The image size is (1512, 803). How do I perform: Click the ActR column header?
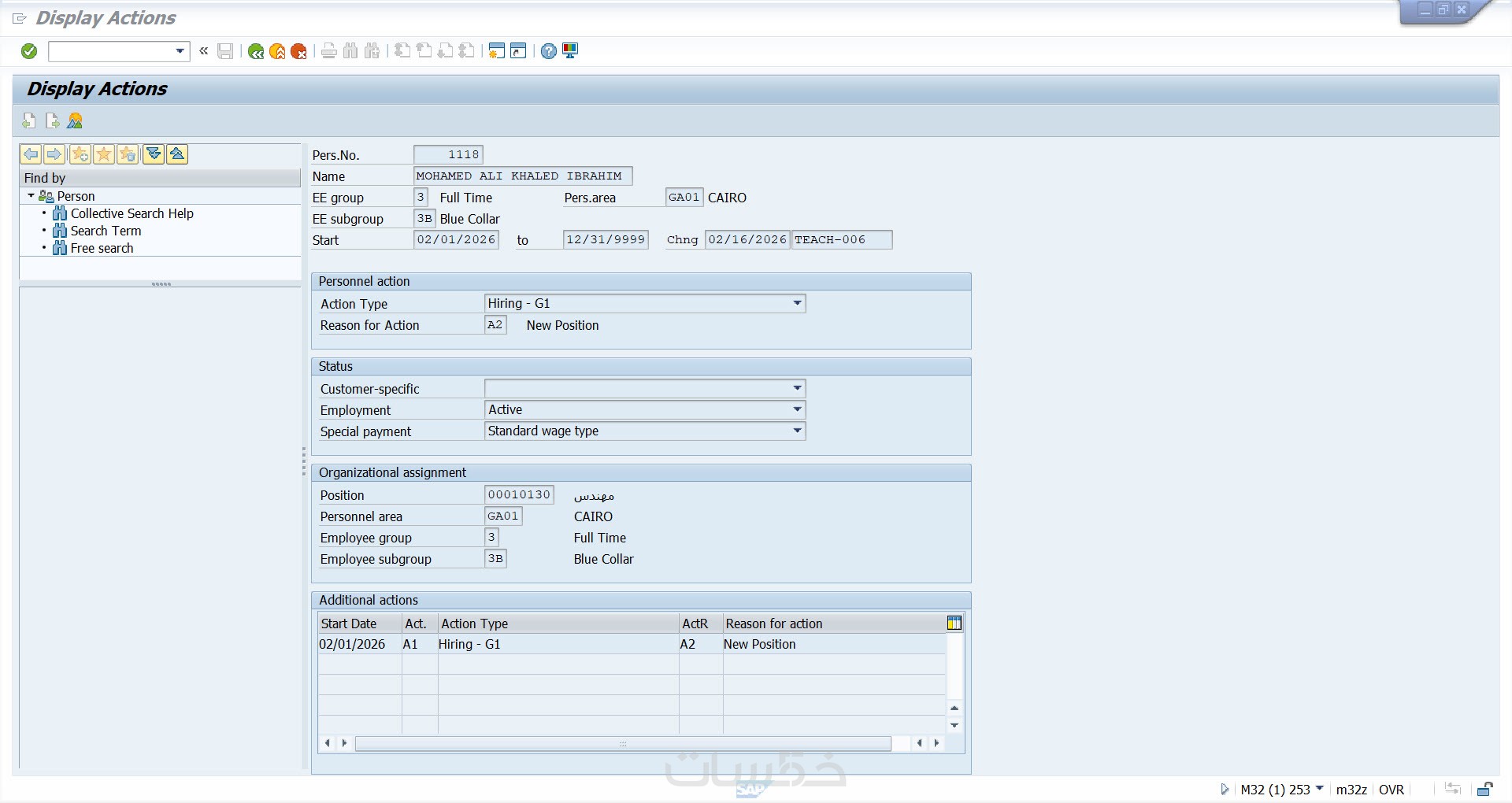click(701, 624)
